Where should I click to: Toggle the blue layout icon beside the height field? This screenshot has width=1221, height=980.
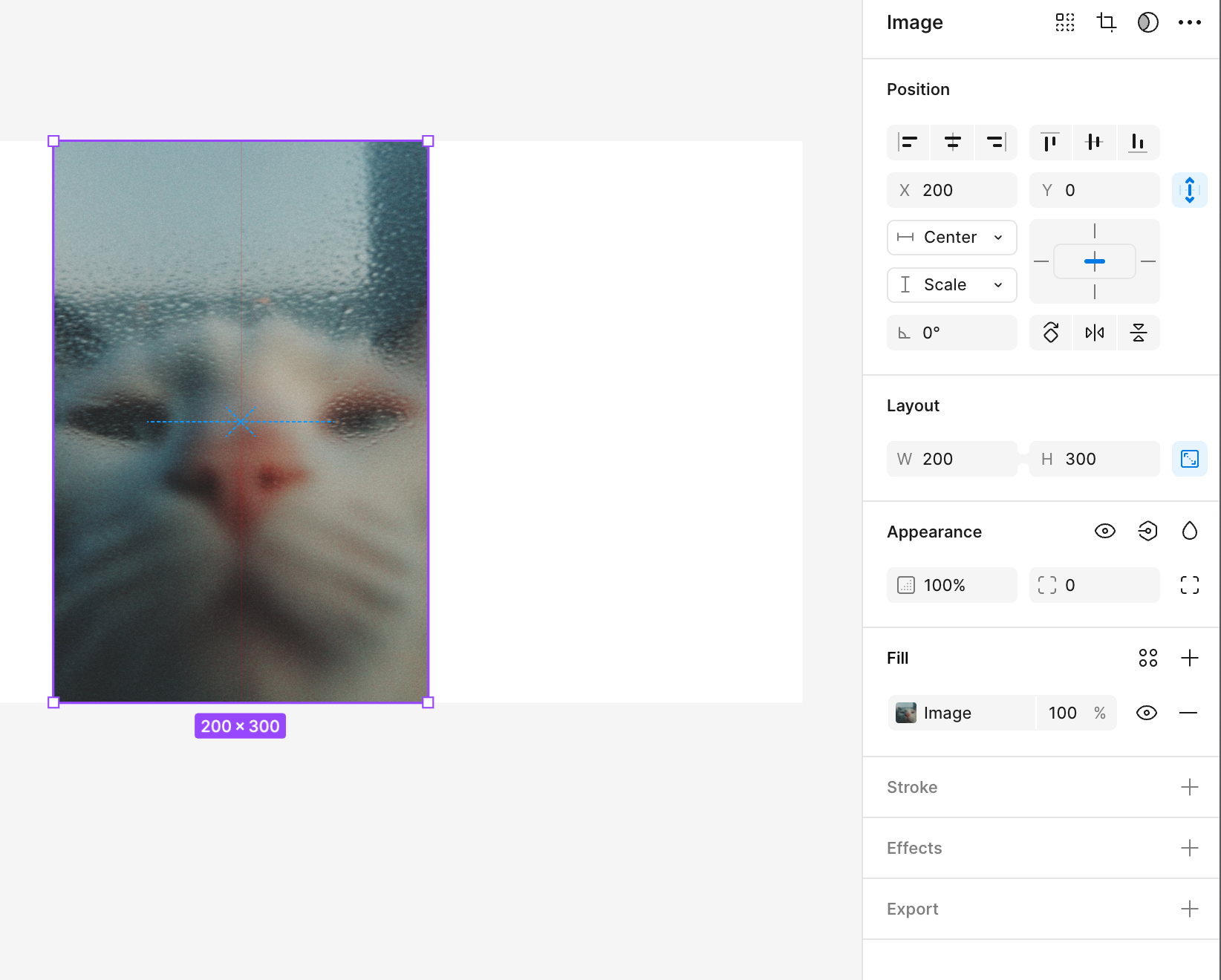1190,459
